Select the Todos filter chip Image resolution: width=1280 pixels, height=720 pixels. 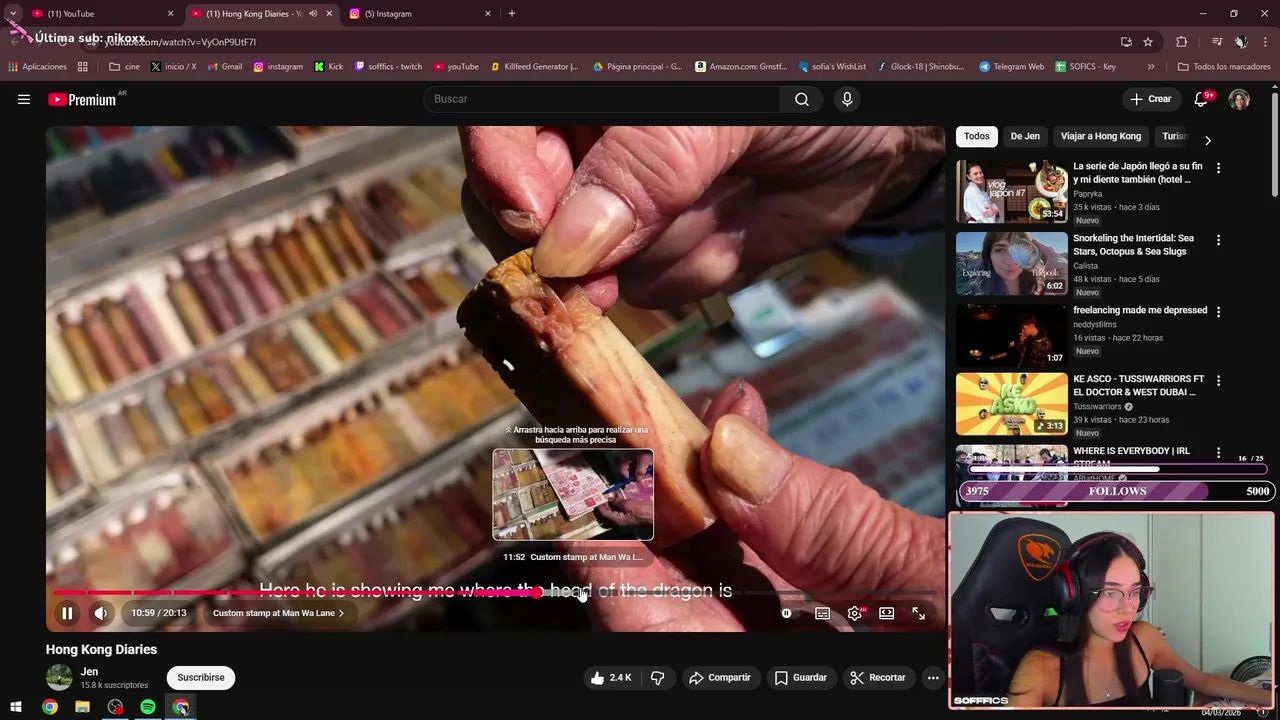pos(977,136)
